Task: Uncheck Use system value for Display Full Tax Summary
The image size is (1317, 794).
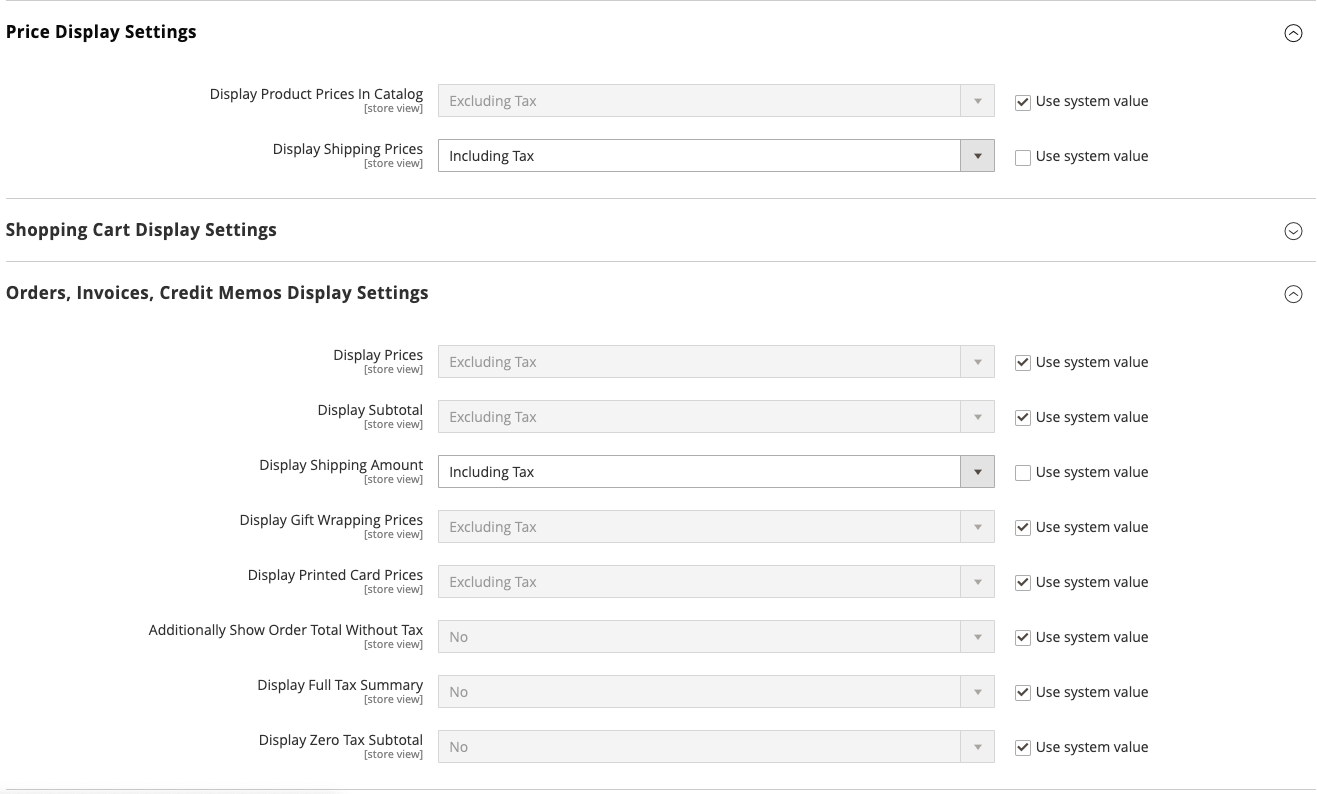Action: [x=1022, y=693]
